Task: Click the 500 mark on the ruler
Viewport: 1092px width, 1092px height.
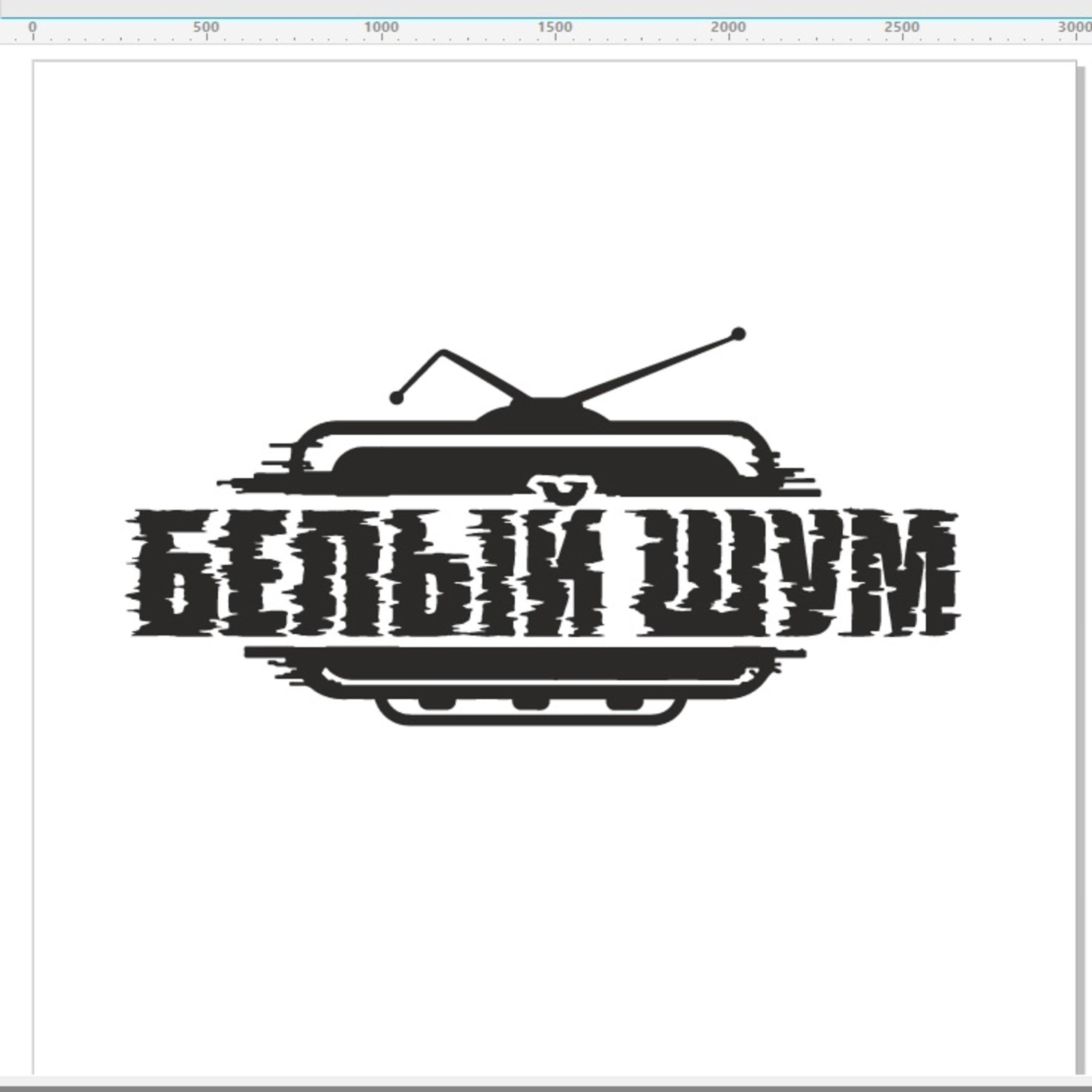Action: 206,27
